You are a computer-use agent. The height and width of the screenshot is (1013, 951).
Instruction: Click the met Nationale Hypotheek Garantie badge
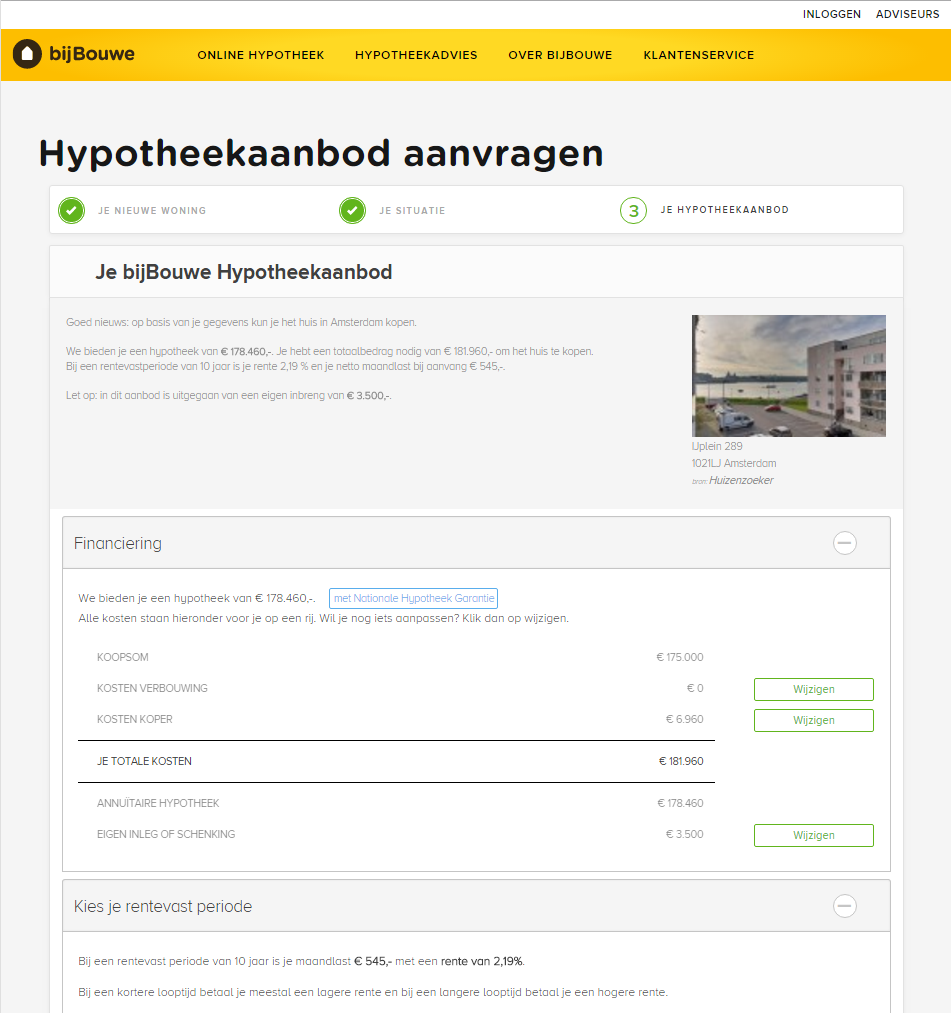[413, 598]
